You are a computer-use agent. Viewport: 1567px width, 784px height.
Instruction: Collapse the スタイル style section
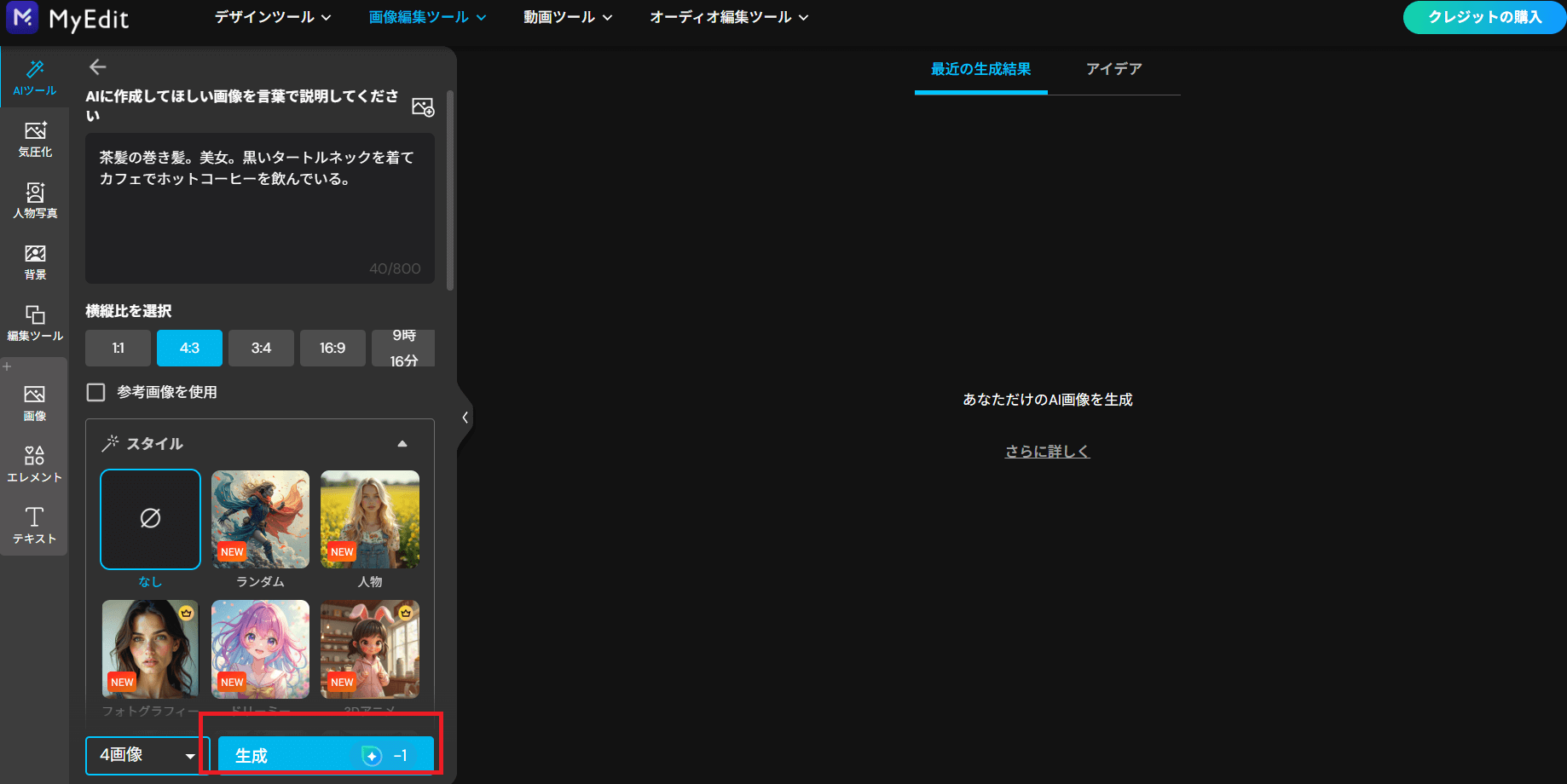(402, 443)
